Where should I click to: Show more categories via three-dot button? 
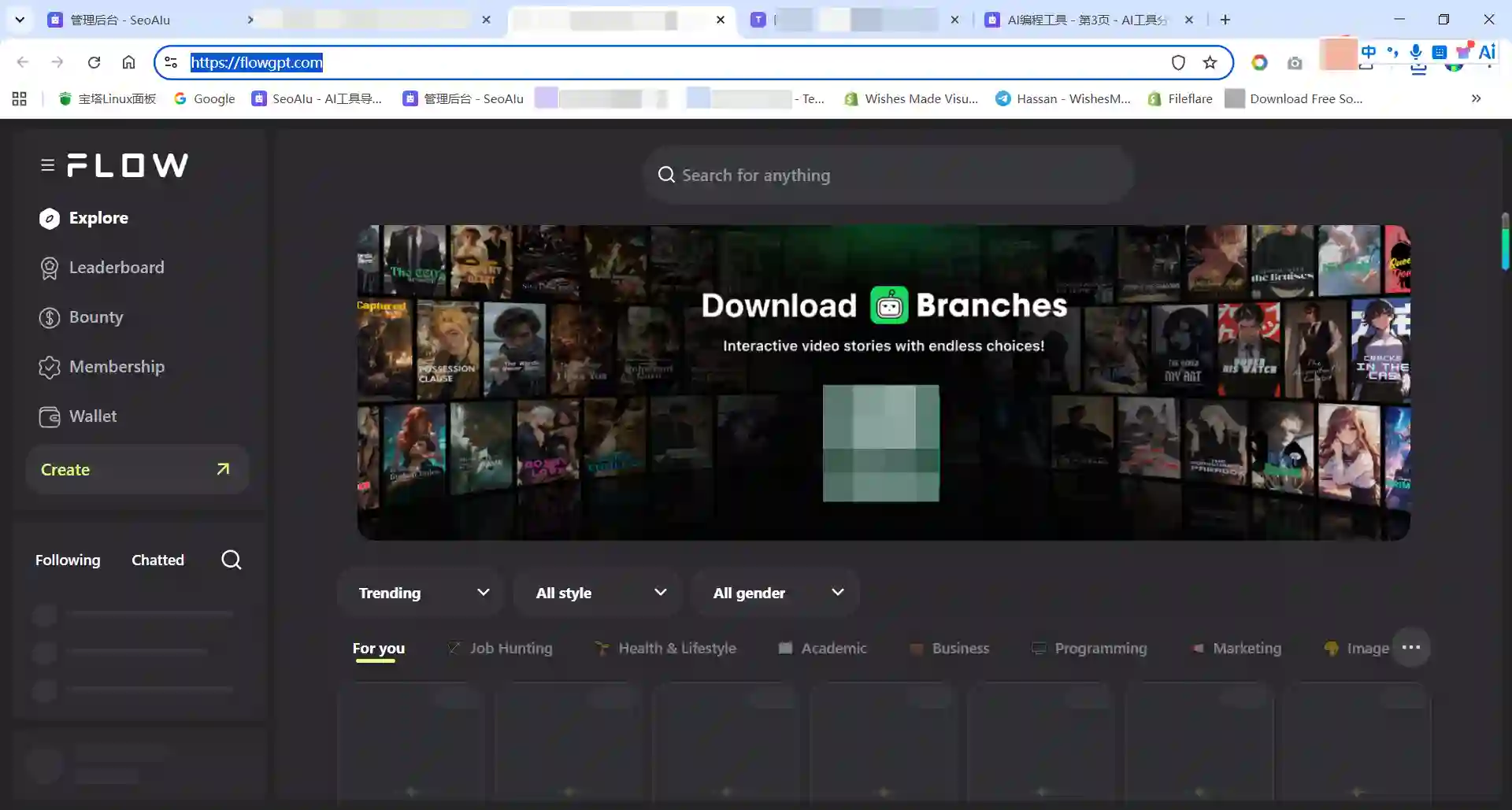click(x=1411, y=647)
